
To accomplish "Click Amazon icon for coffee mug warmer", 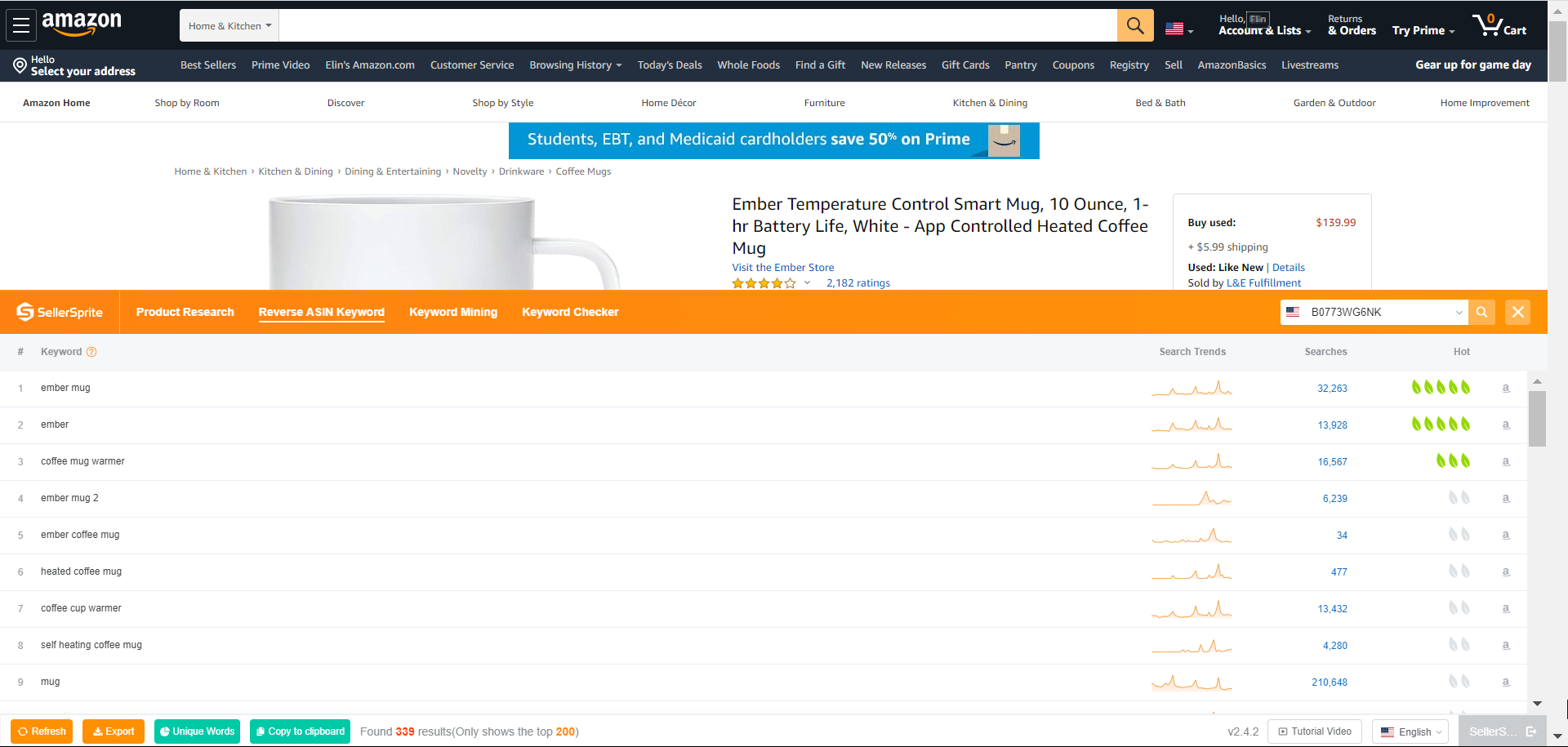I will (x=1506, y=462).
